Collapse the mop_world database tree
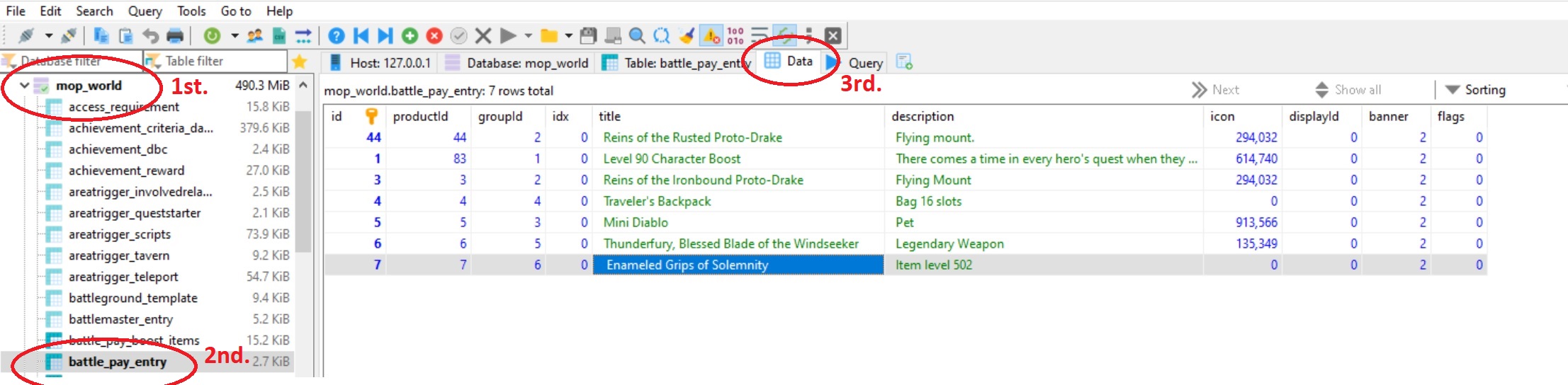1568x385 pixels. 24,86
